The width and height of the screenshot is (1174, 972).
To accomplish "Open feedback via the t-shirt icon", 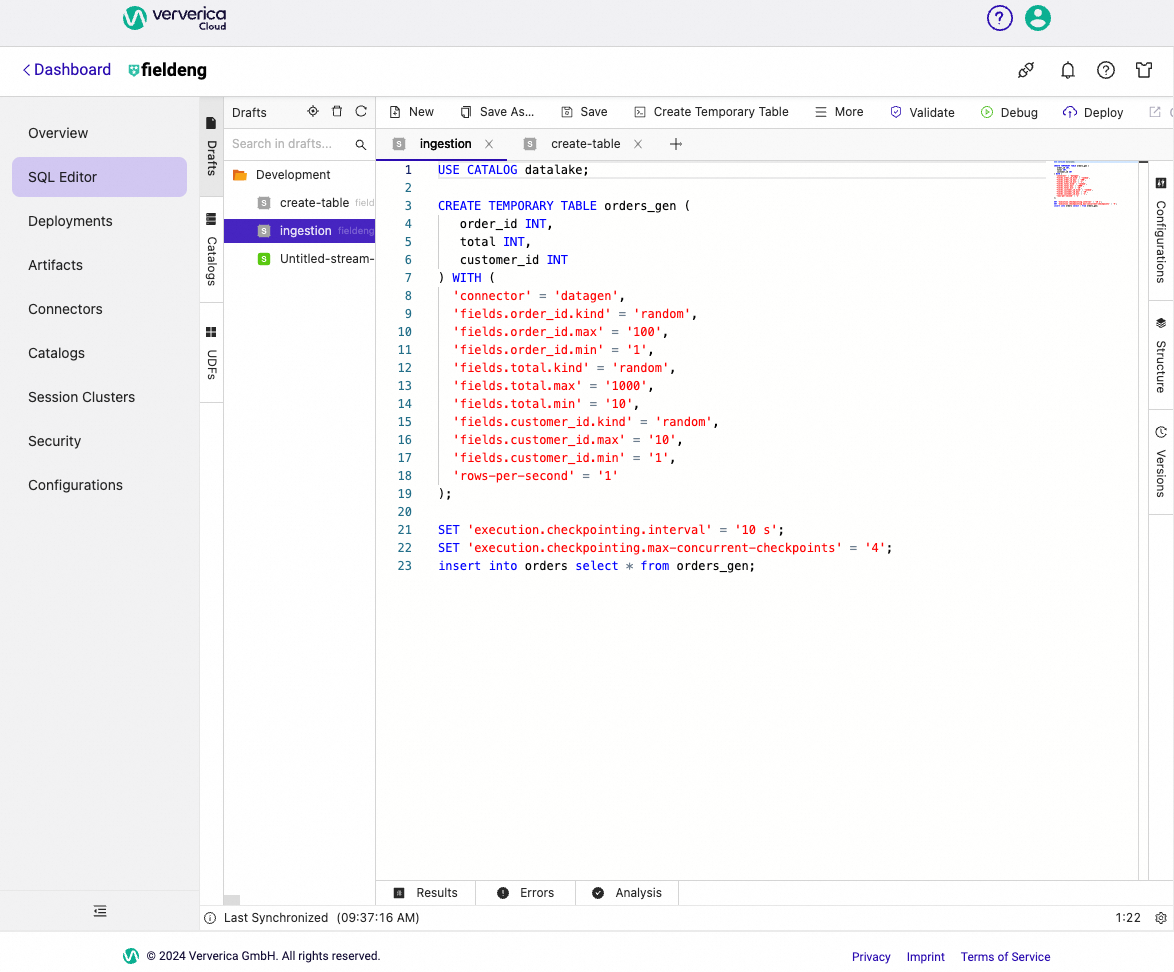I will pos(1144,70).
